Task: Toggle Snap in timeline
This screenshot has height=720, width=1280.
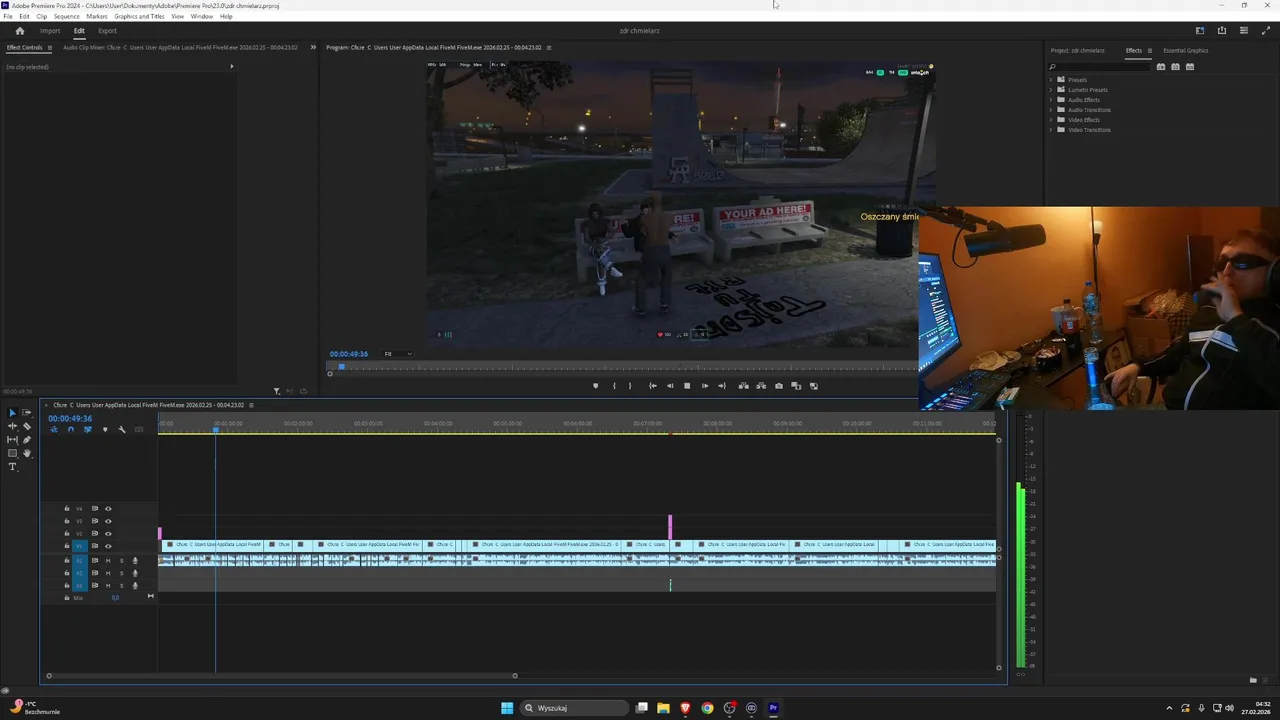Action: (x=70, y=430)
